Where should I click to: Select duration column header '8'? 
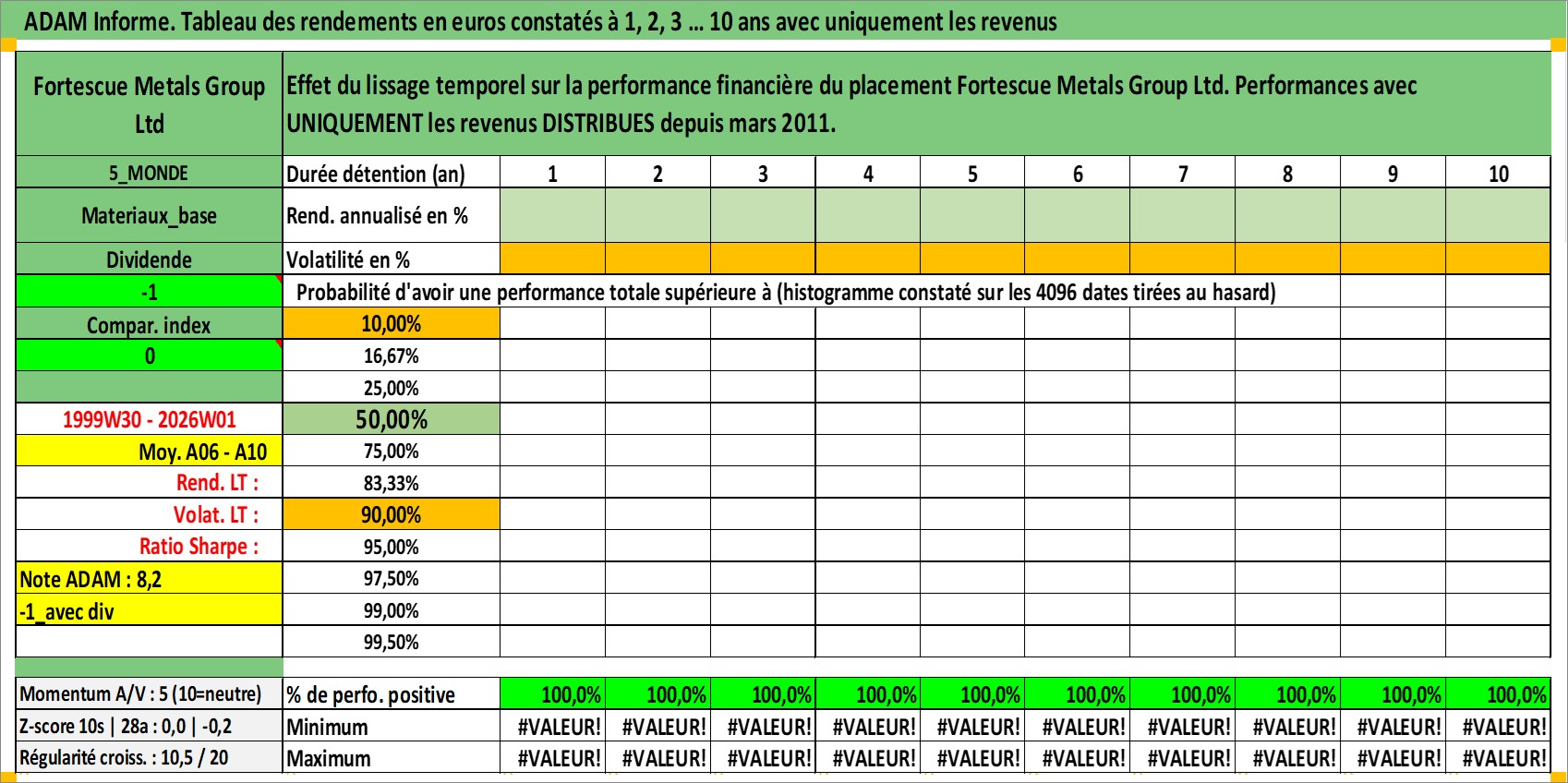(1287, 173)
